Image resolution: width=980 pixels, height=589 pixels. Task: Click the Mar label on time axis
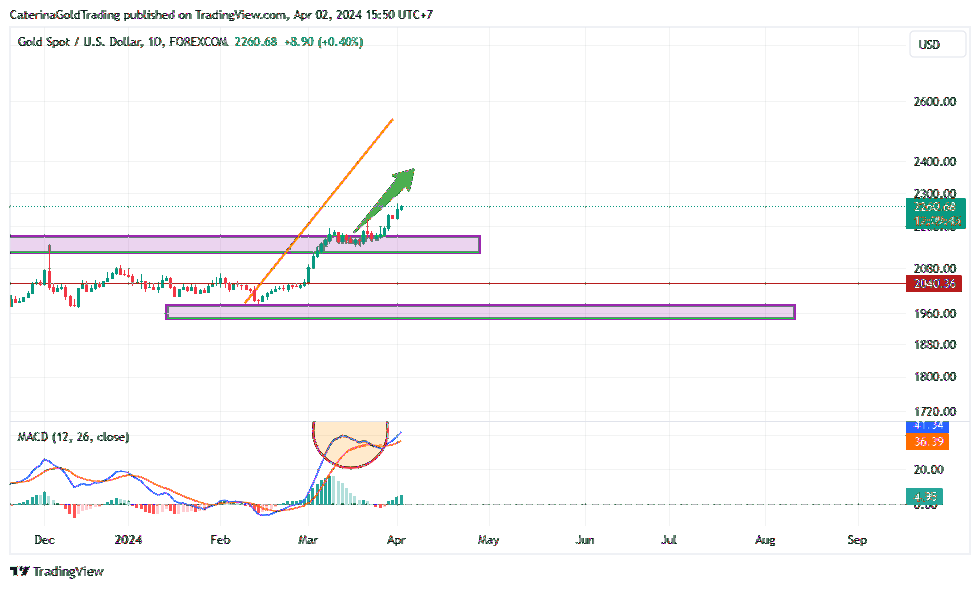[x=308, y=540]
